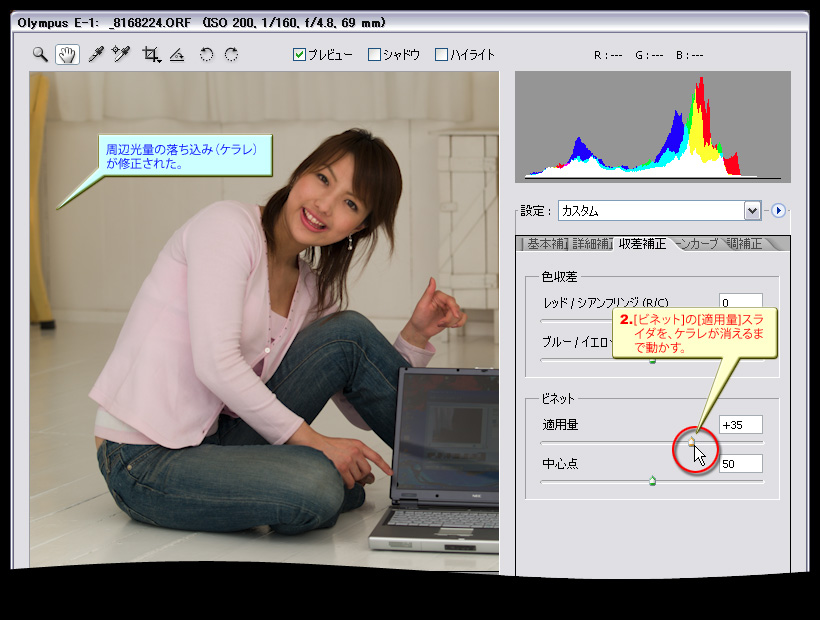Pick the White Balance eyedropper tool
This screenshot has width=820, height=620.
tap(96, 54)
